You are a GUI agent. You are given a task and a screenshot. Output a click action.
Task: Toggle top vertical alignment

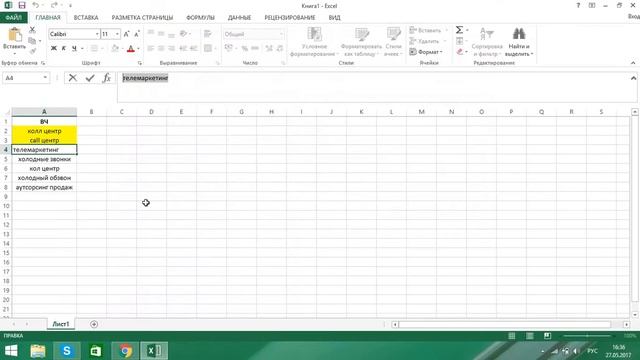151,33
